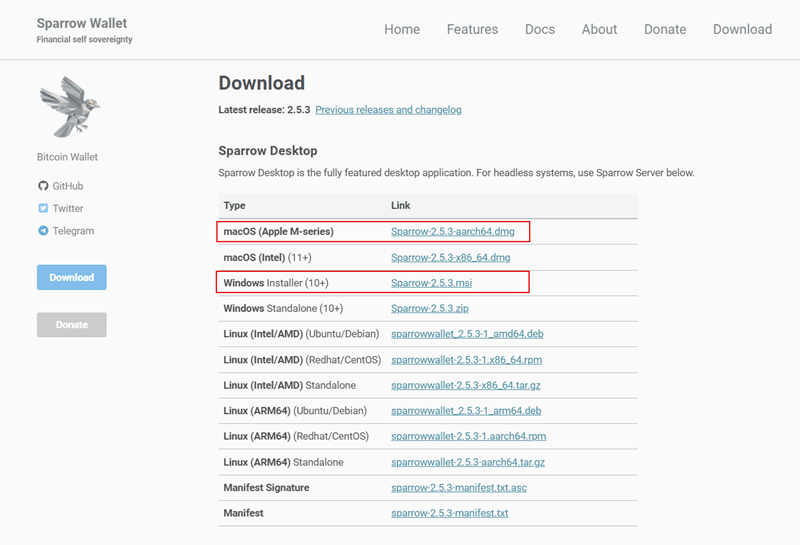Click the 'Windows Standalone (10+)' cell

point(283,309)
